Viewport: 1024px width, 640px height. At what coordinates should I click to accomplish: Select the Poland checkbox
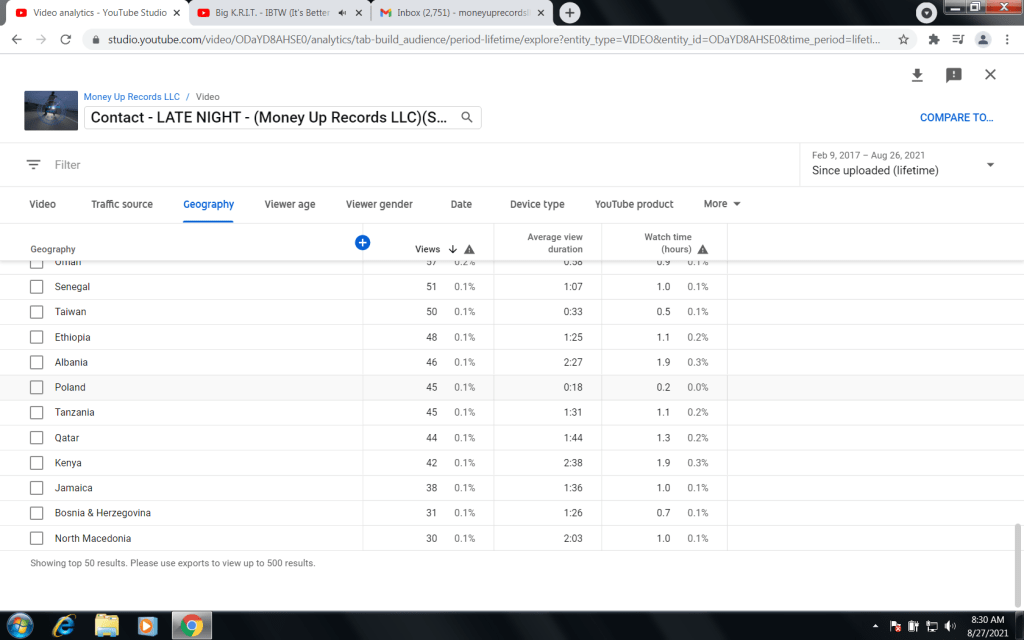[x=37, y=387]
